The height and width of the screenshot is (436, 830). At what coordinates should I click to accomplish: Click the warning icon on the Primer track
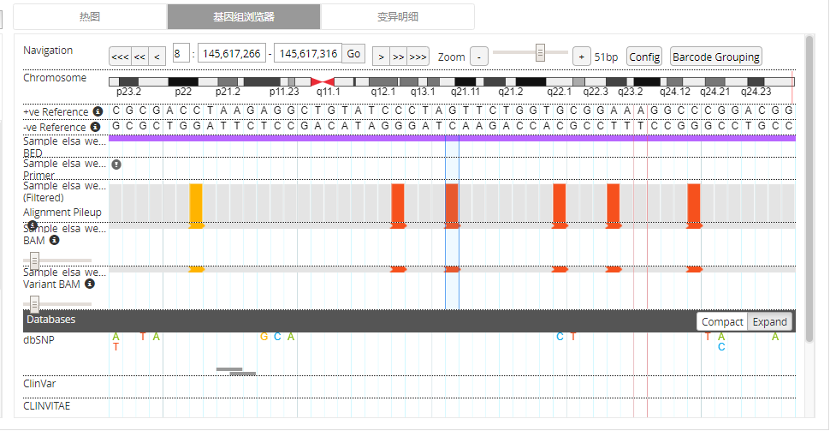(x=116, y=165)
